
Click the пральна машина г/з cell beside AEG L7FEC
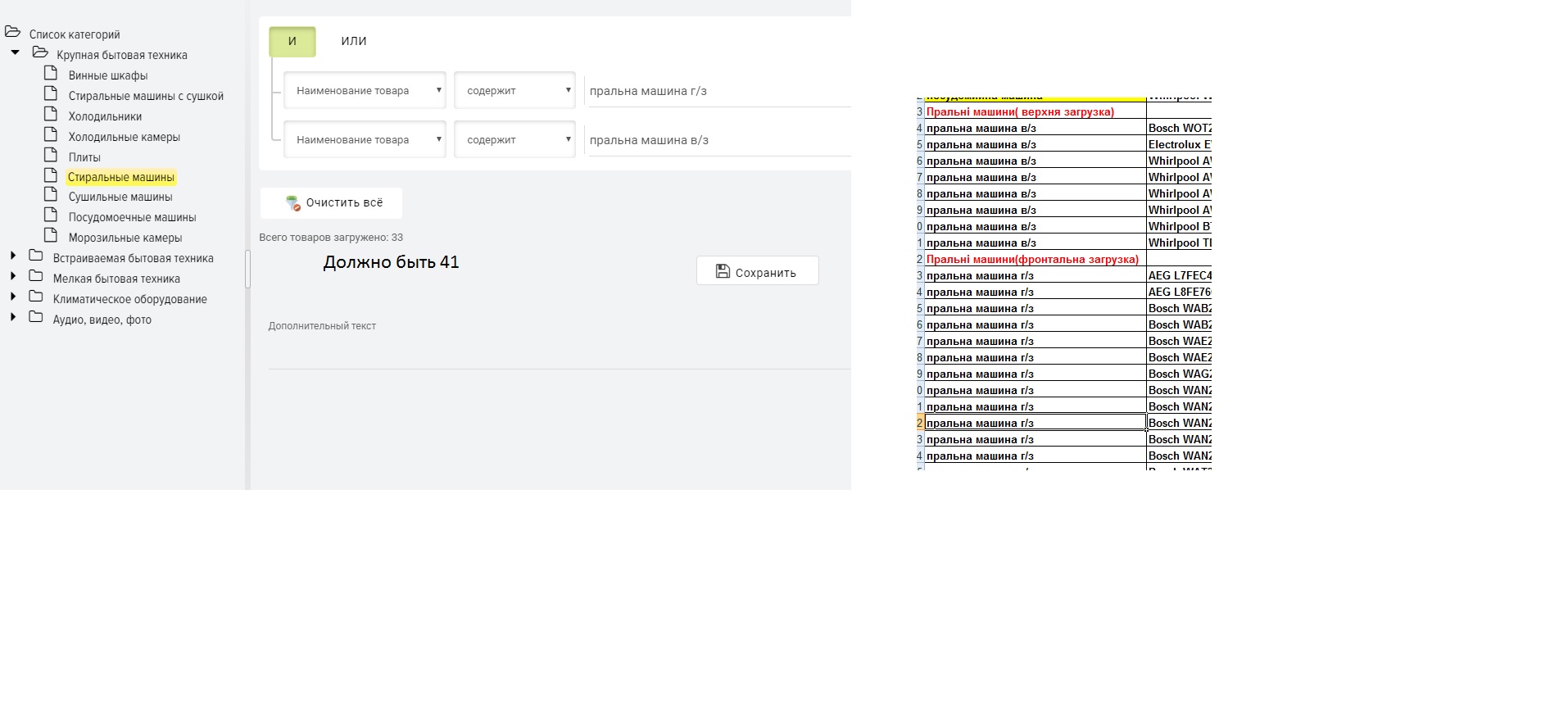(x=1036, y=275)
